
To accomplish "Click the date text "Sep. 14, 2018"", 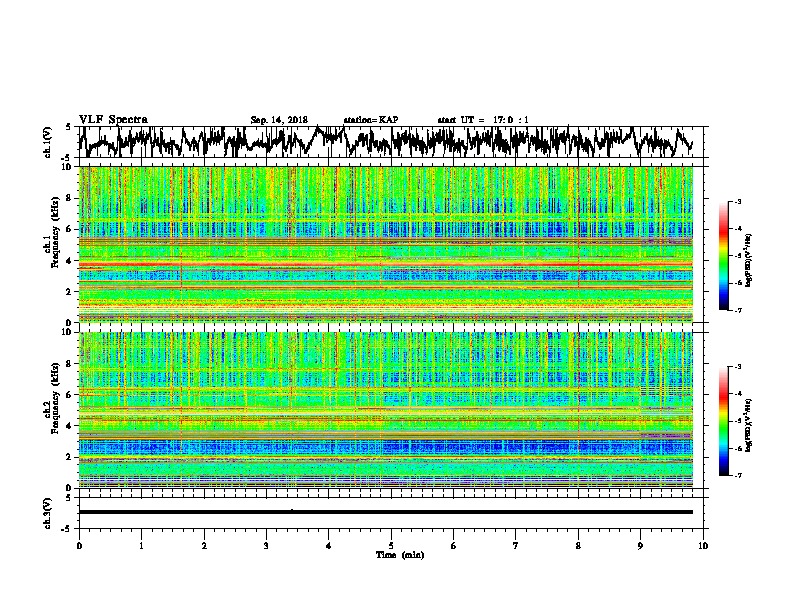I will (x=279, y=120).
